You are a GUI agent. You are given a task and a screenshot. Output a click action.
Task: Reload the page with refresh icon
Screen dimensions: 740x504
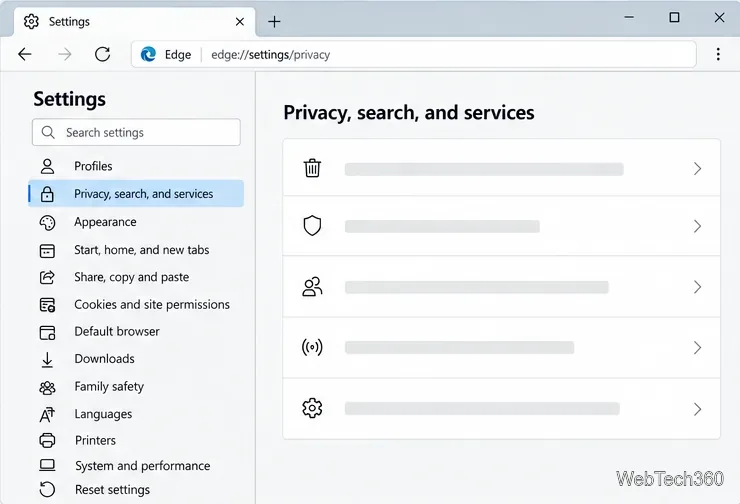pos(102,54)
